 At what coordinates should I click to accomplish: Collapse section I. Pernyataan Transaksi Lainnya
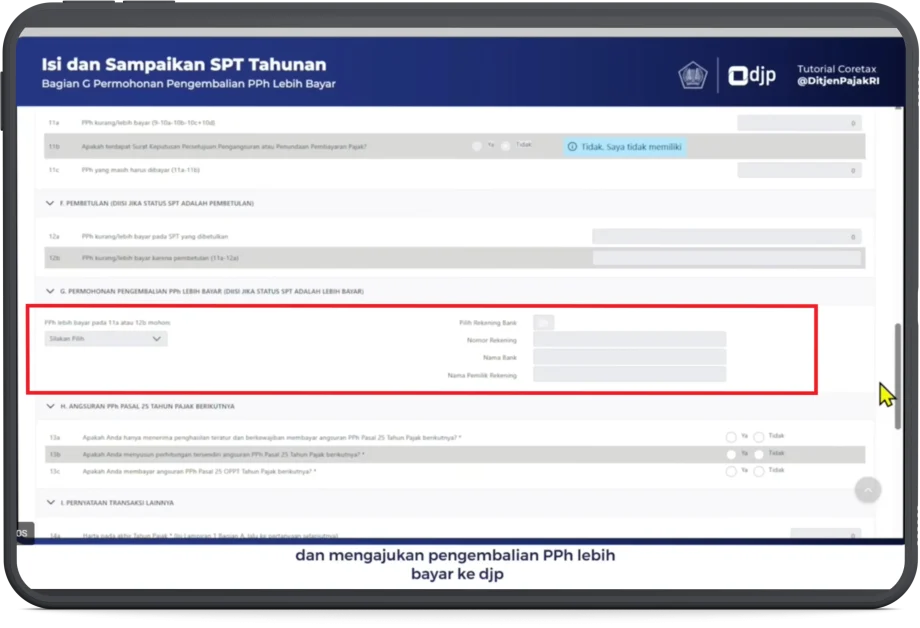click(50, 502)
